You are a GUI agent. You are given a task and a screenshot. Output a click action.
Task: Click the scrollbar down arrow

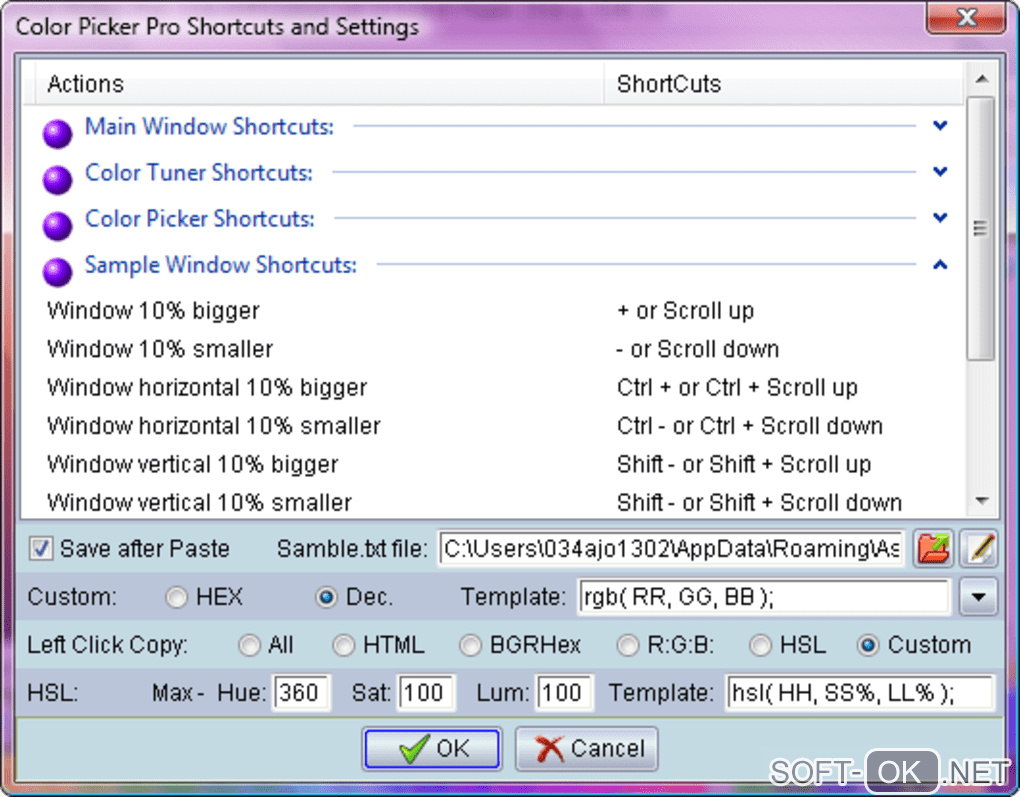982,500
